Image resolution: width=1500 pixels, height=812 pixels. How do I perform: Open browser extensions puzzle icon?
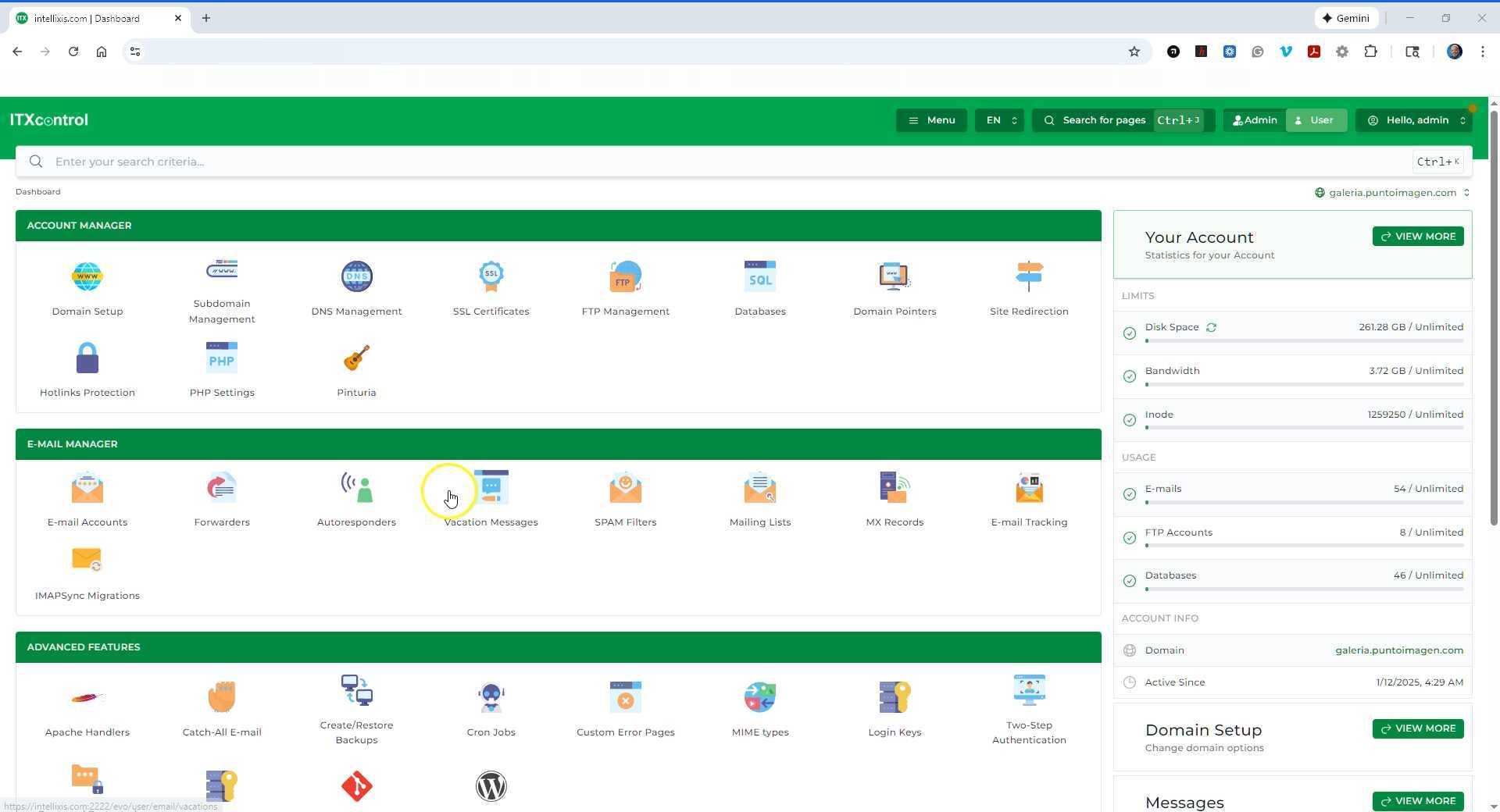tap(1370, 52)
